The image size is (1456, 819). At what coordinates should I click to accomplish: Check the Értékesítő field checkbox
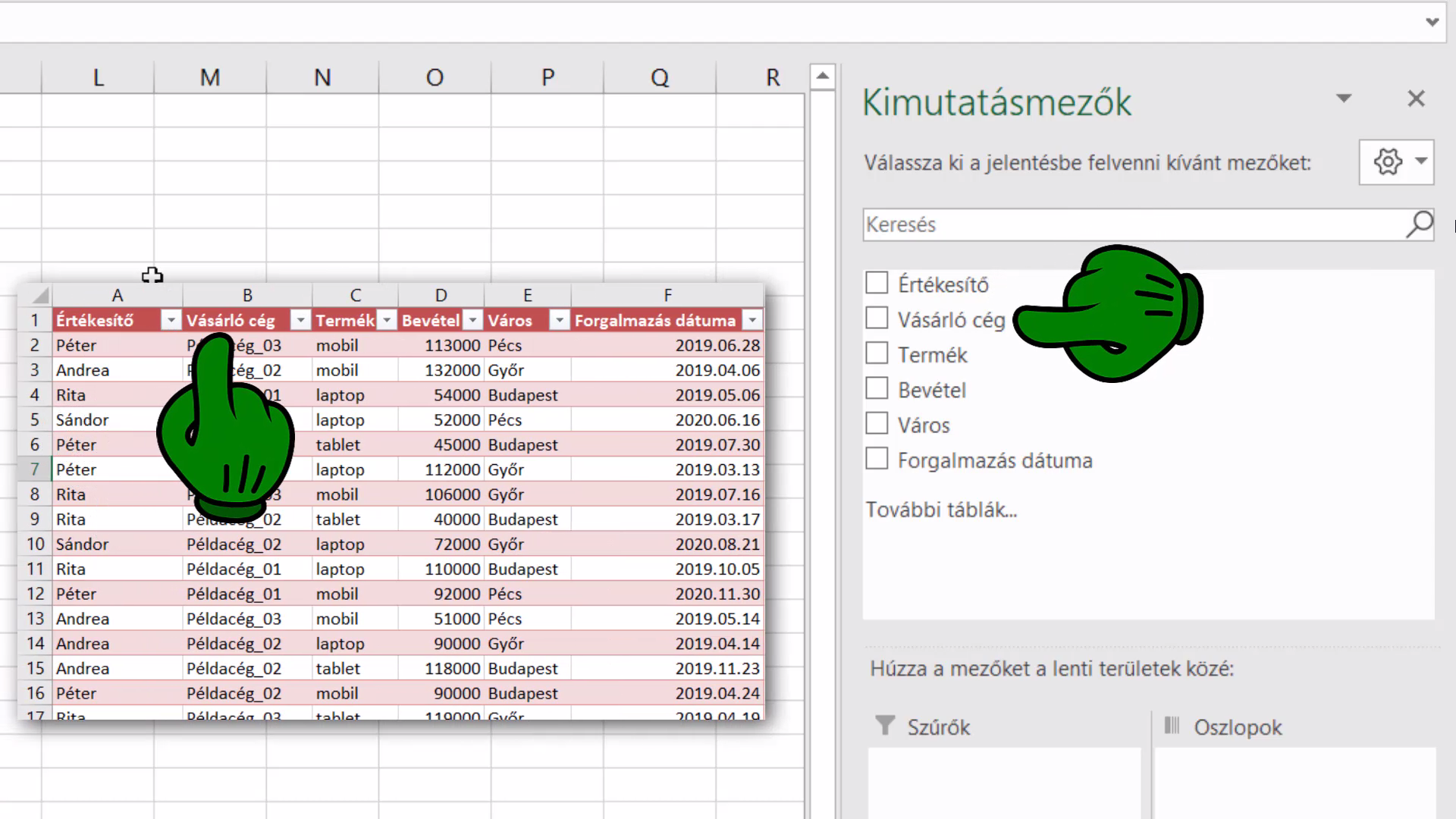[x=877, y=283]
